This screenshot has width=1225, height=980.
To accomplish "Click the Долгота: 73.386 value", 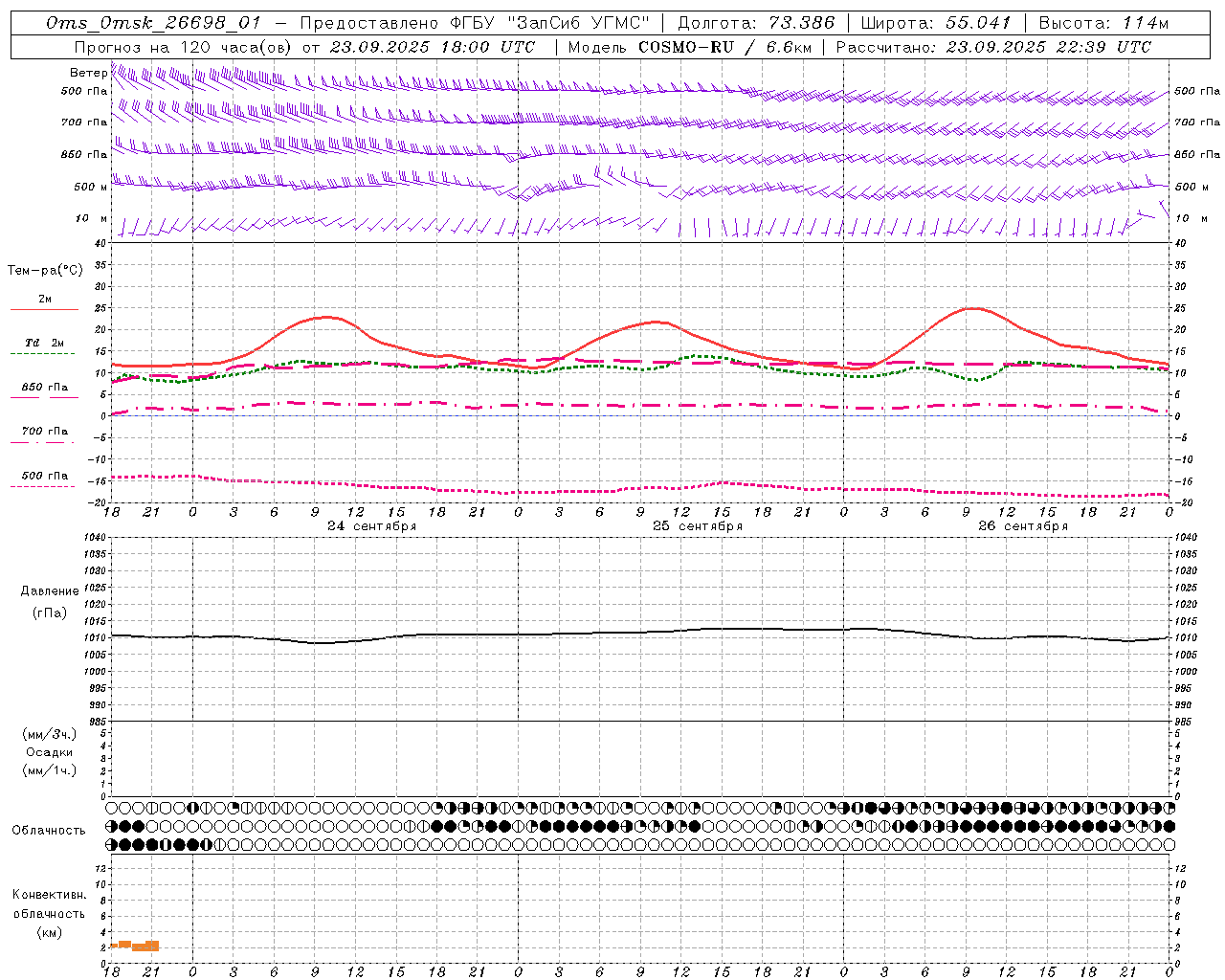I will pyautogui.click(x=756, y=23).
